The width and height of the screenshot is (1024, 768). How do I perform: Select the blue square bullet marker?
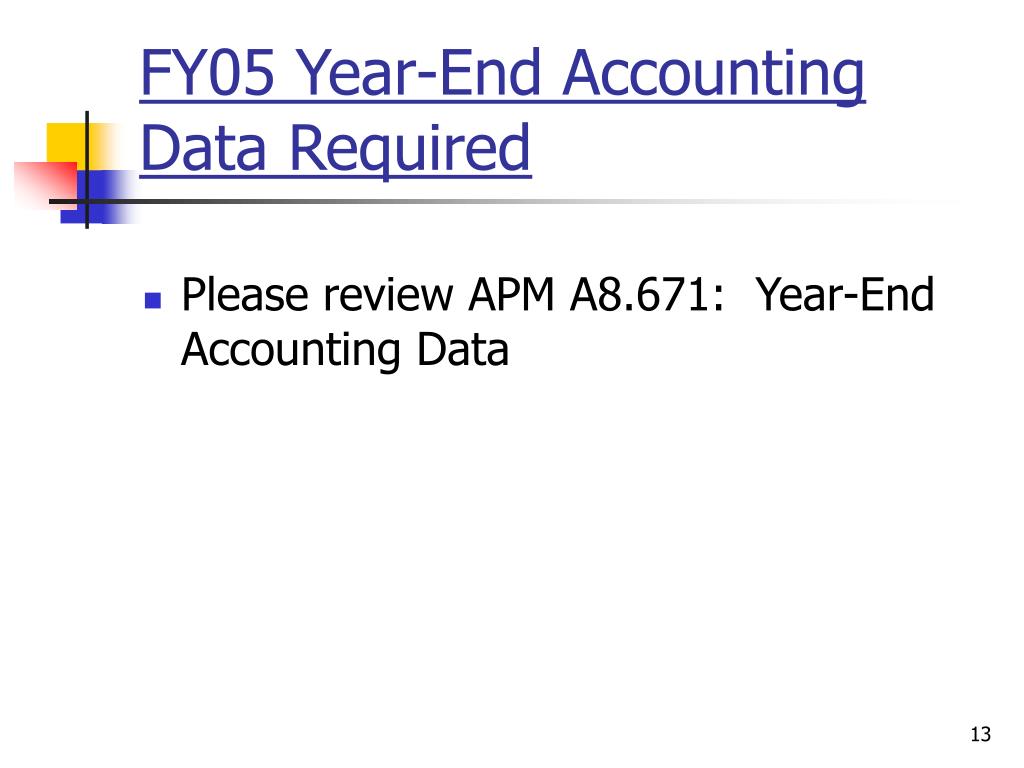tap(153, 300)
